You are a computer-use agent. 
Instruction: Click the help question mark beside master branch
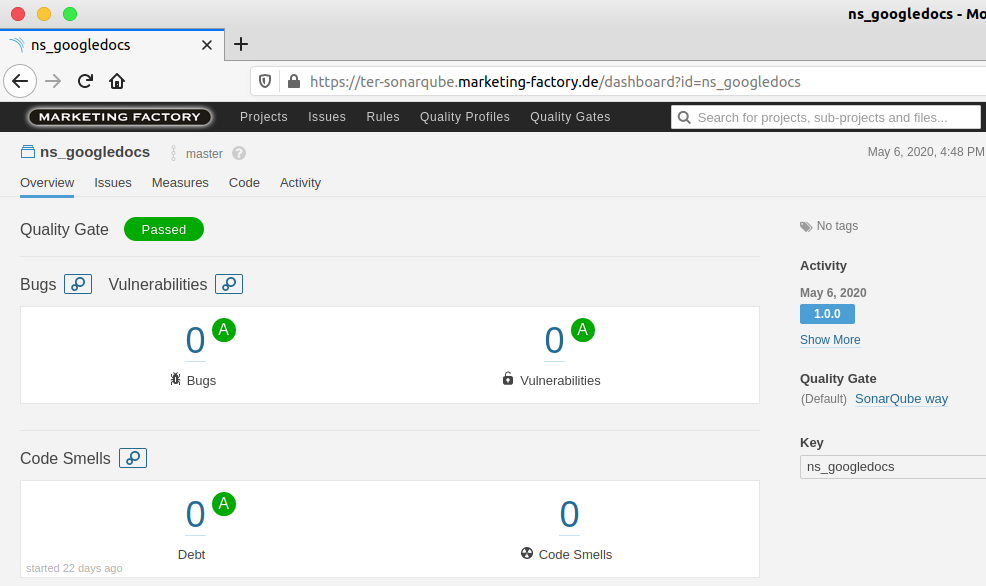point(237,153)
